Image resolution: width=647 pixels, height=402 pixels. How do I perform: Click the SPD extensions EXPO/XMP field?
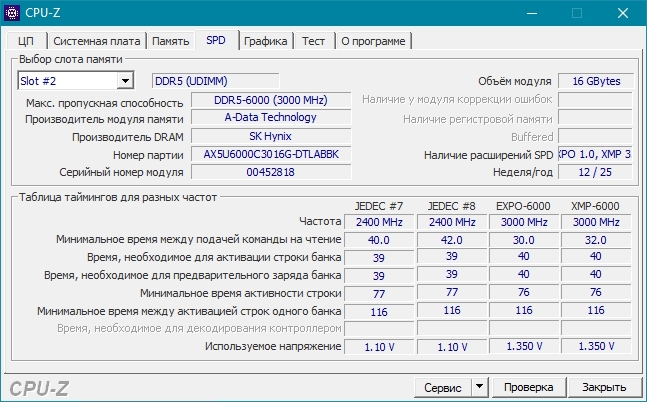point(593,155)
